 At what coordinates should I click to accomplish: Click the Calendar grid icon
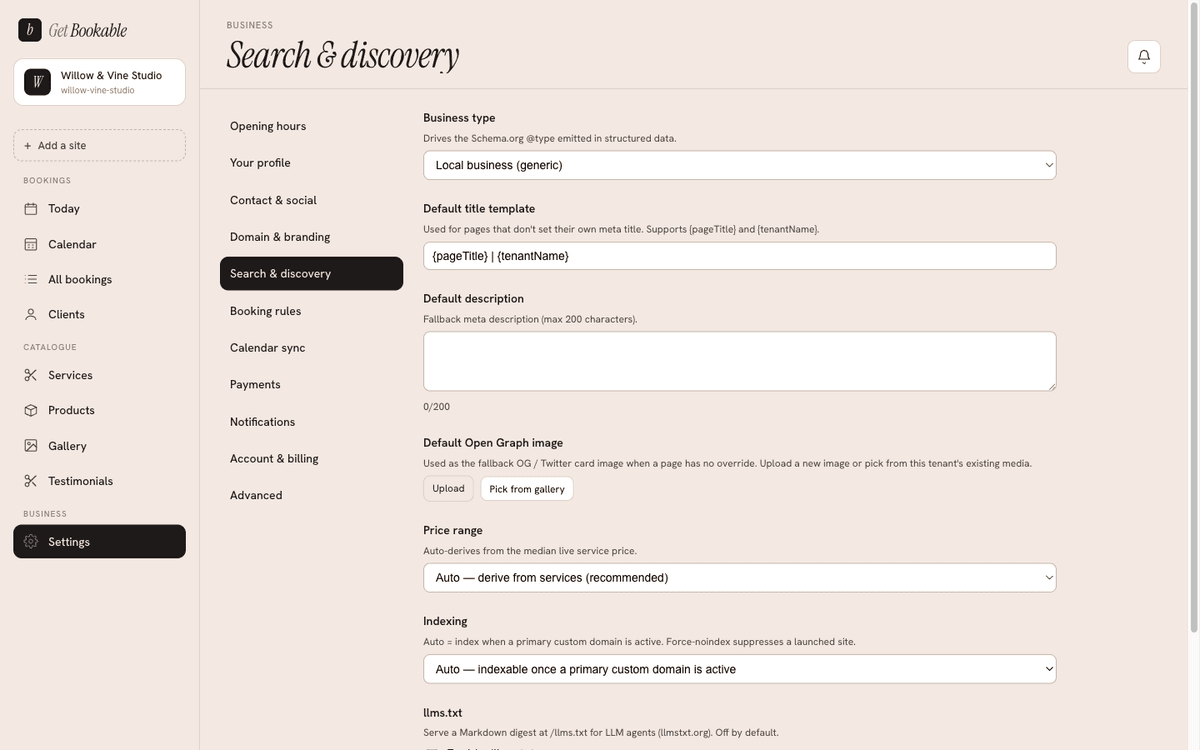[x=31, y=244]
